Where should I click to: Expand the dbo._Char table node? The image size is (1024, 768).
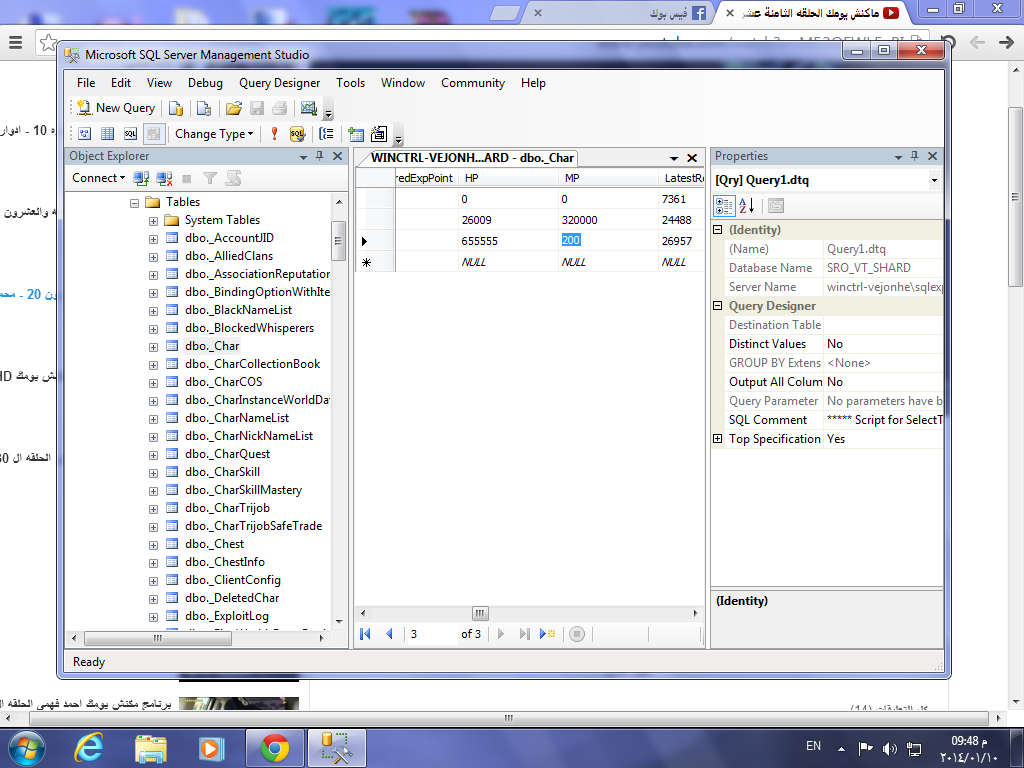pos(153,347)
